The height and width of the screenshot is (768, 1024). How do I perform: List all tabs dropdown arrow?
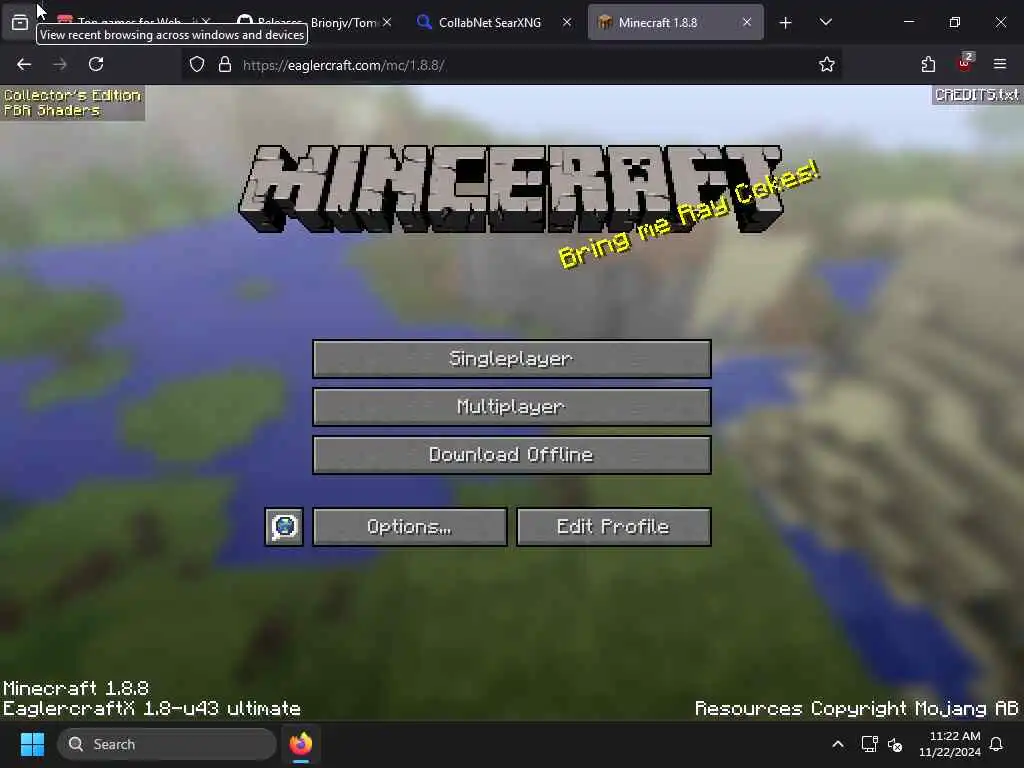click(825, 23)
